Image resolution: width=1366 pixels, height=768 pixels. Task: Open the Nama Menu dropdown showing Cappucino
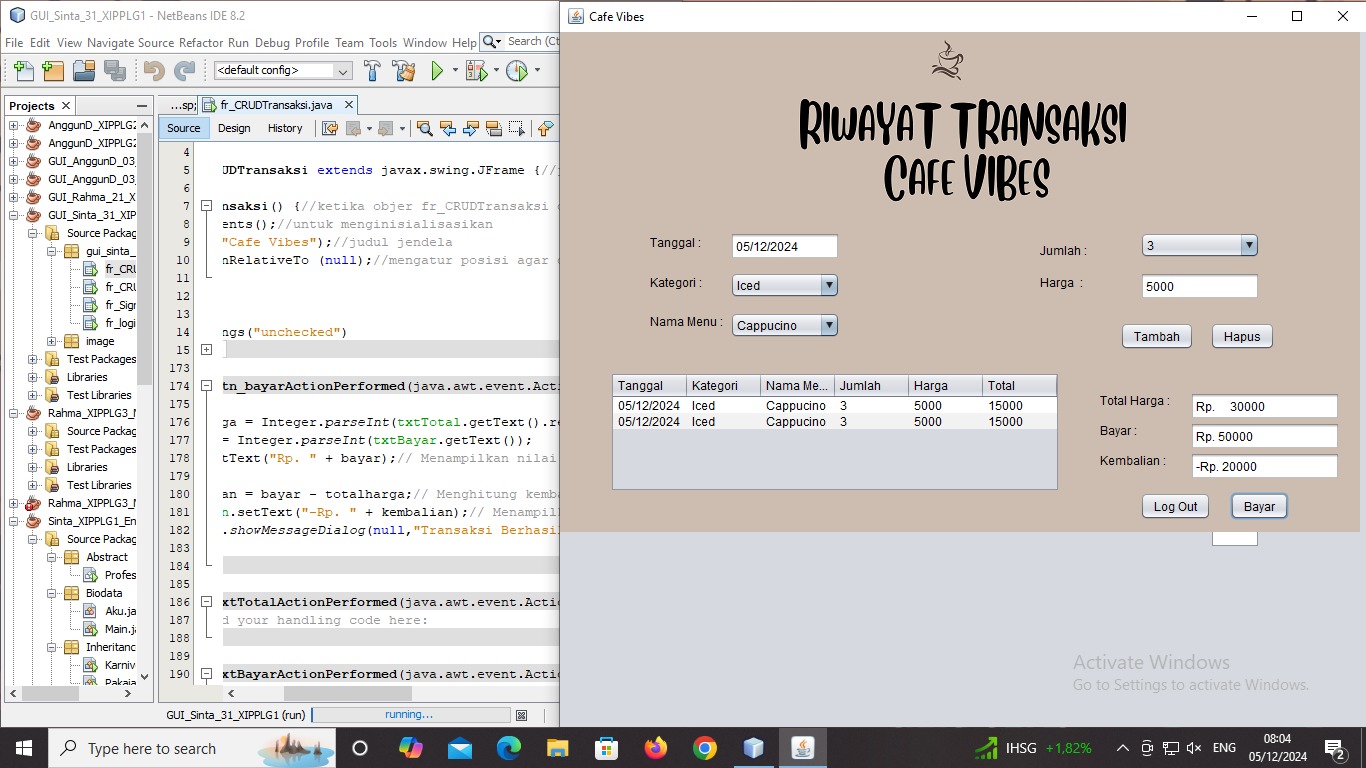coord(784,326)
